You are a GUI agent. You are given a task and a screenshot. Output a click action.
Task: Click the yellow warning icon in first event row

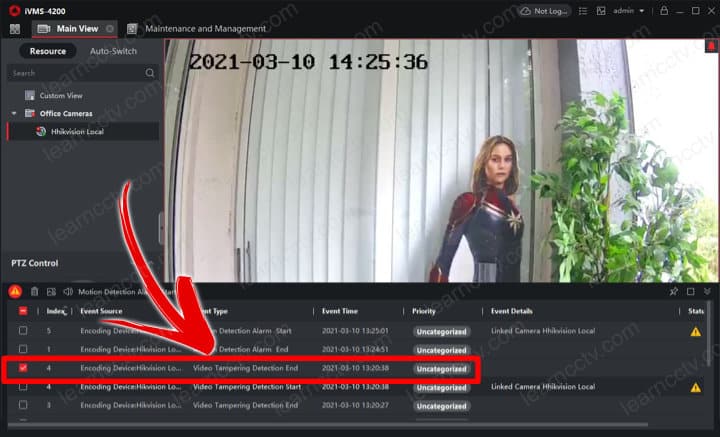click(695, 331)
